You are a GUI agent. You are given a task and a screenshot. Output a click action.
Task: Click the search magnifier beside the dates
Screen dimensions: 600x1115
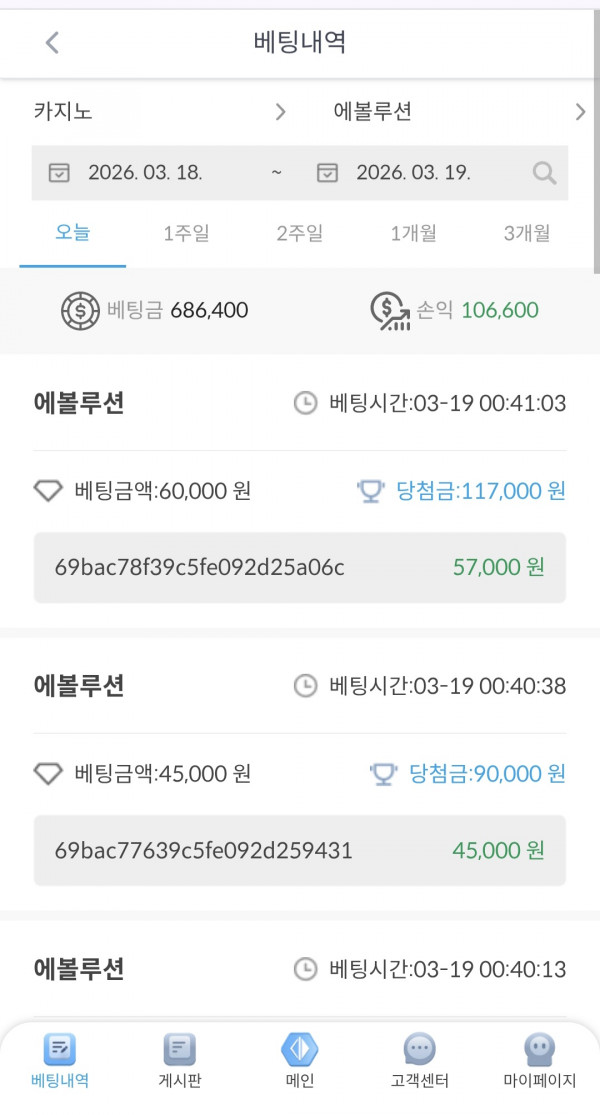point(544,172)
